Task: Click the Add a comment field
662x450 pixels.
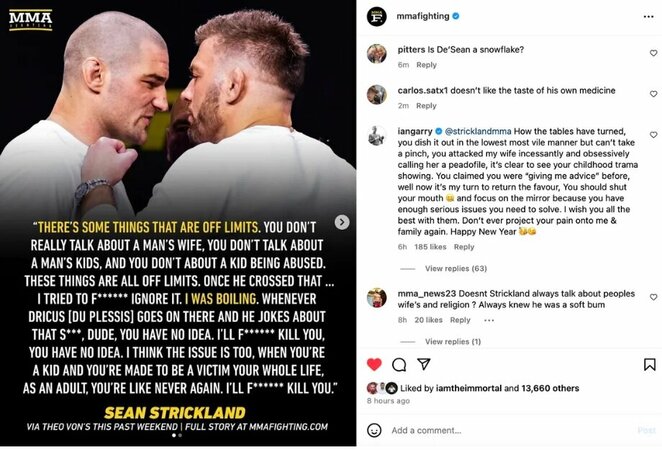Action: (x=500, y=430)
